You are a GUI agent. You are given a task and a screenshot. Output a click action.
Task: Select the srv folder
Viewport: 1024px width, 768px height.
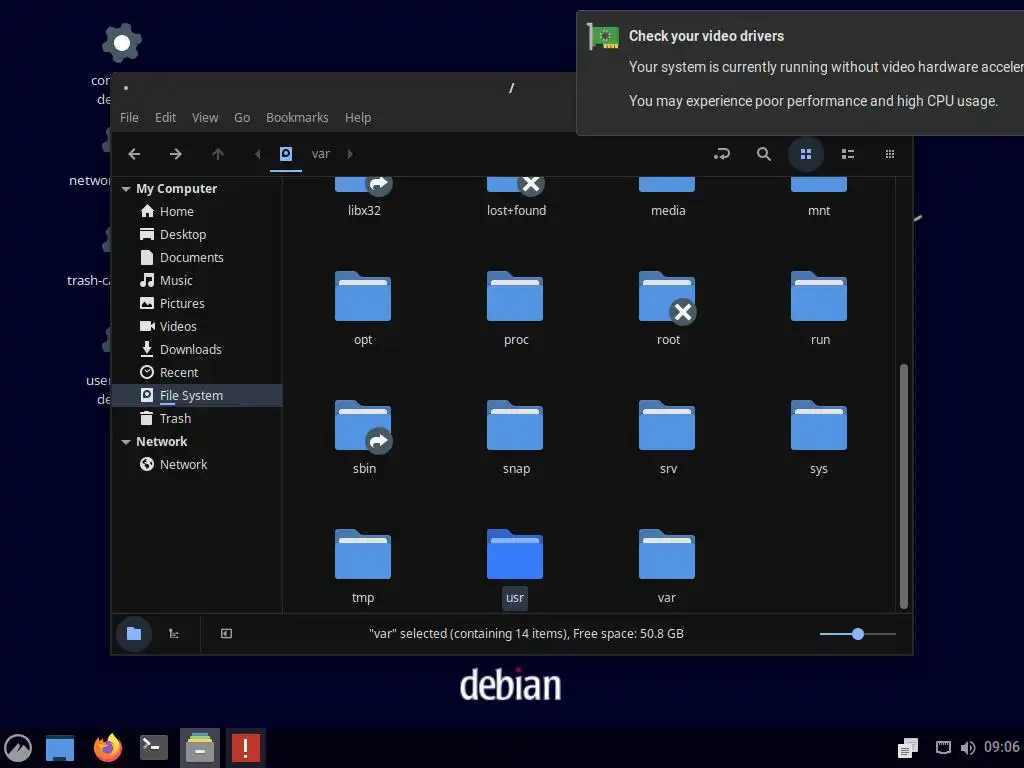667,426
